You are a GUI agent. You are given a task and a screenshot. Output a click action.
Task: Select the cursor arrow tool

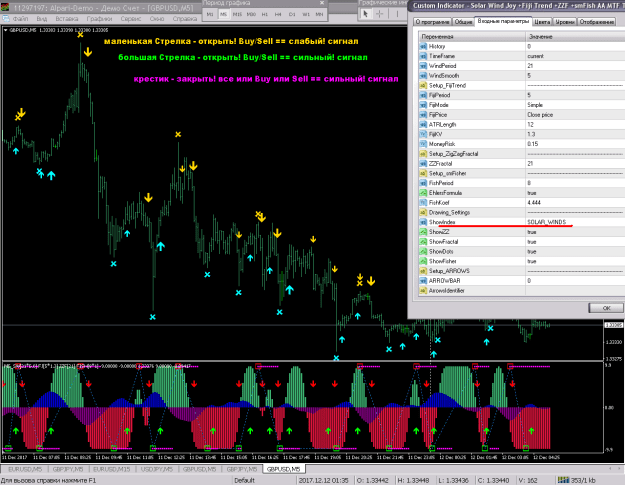(365, 14)
